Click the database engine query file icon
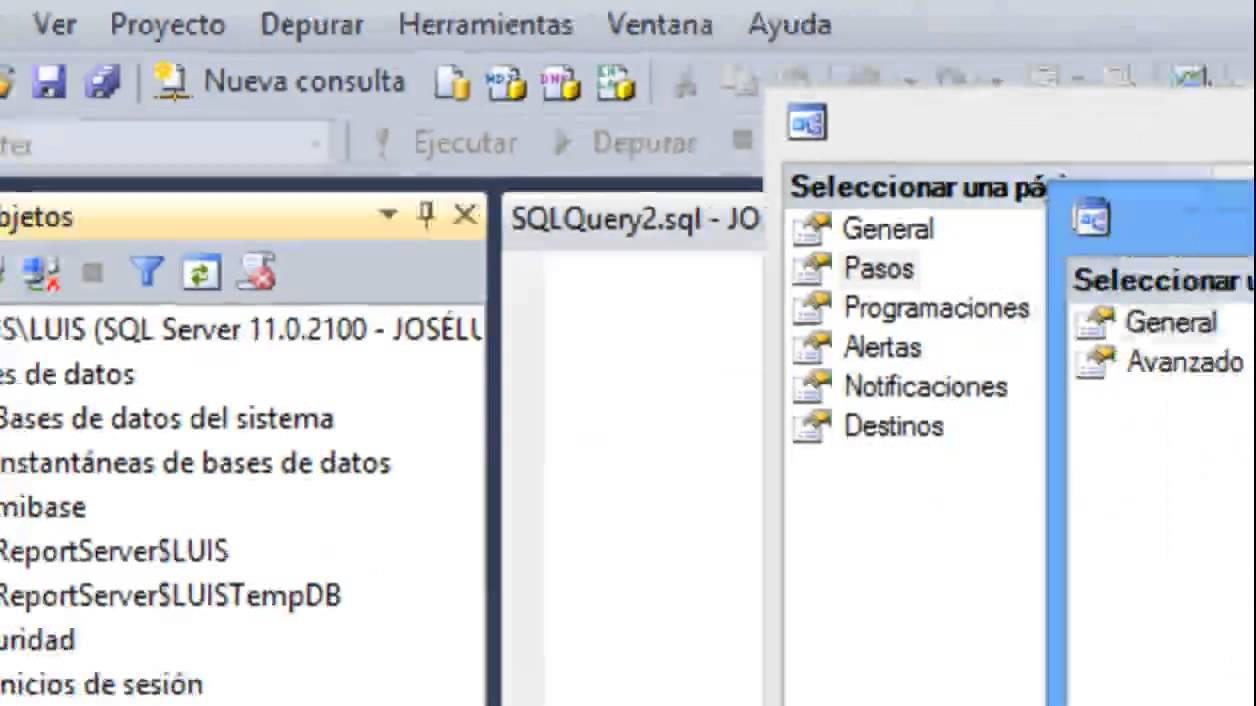 pyautogui.click(x=452, y=83)
